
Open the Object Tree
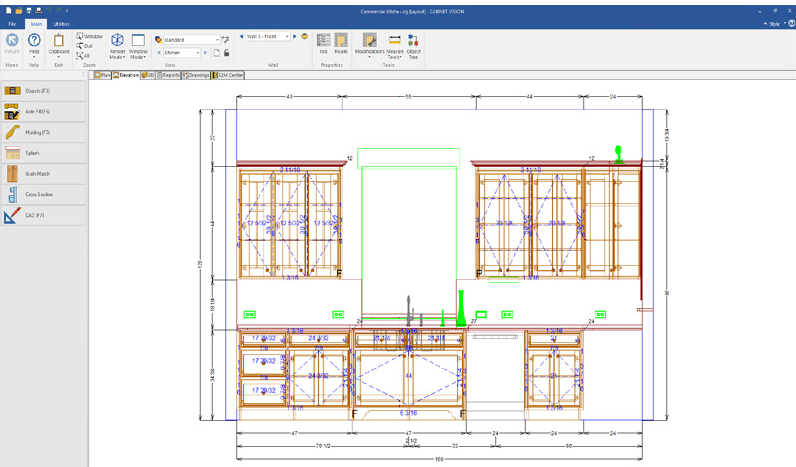pyautogui.click(x=413, y=44)
